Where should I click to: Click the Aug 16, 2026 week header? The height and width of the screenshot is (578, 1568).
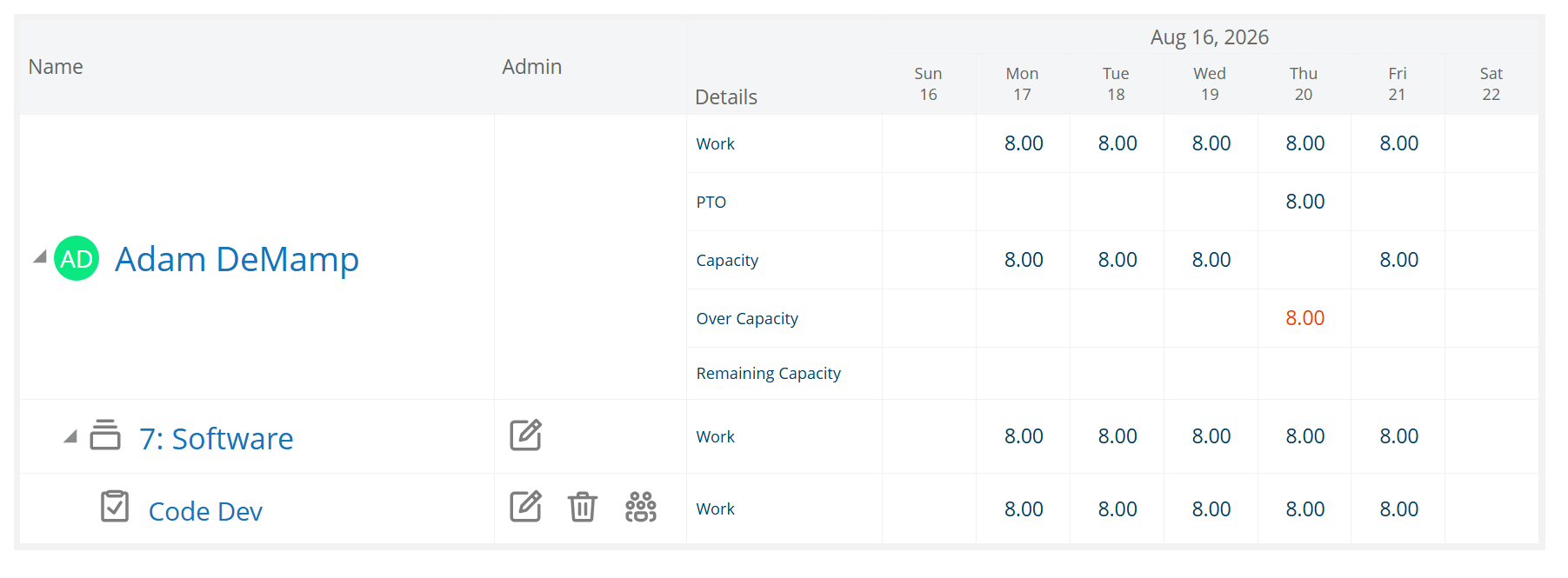[x=1210, y=37]
